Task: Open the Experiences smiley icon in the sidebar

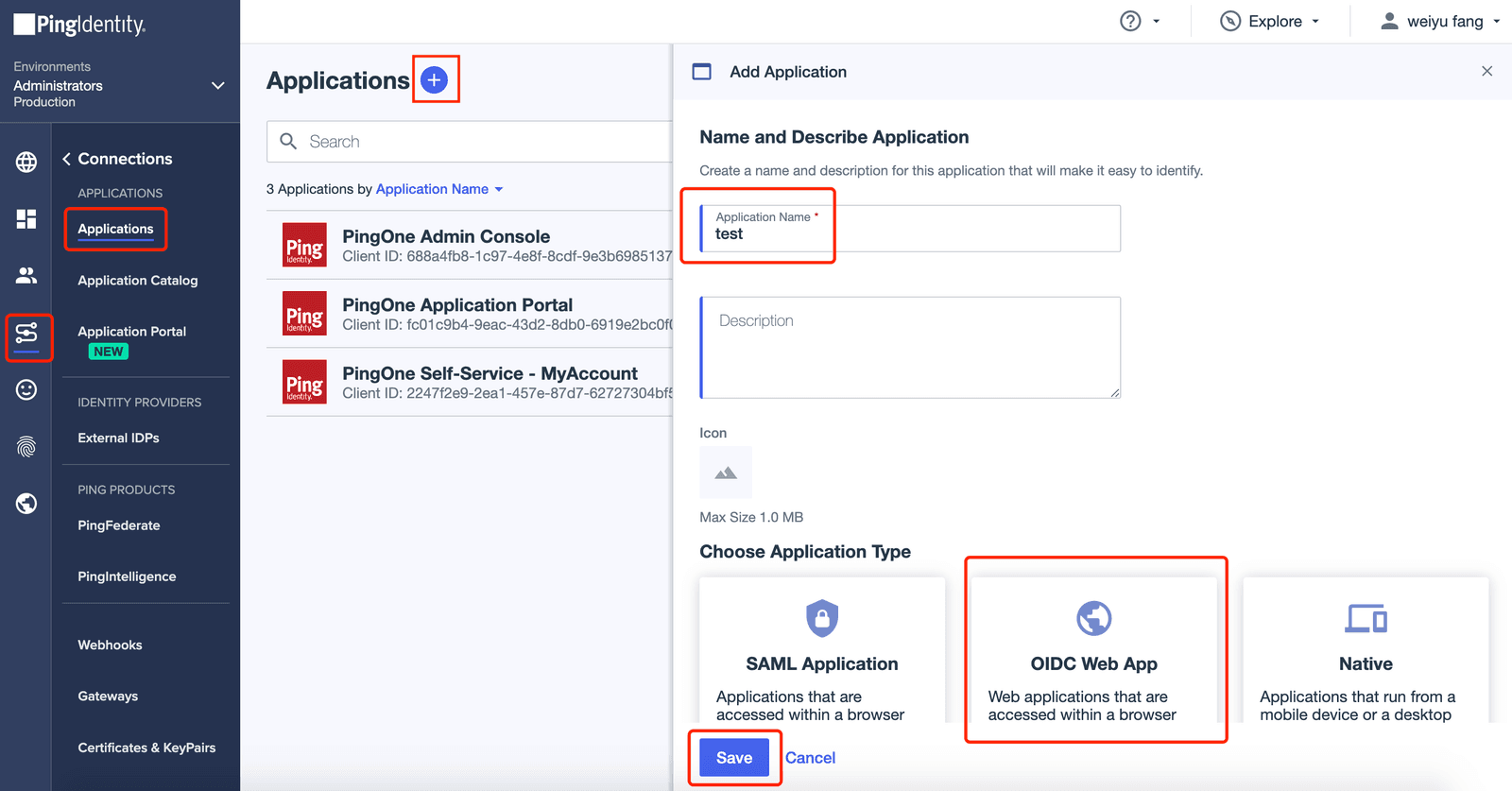Action: point(26,389)
